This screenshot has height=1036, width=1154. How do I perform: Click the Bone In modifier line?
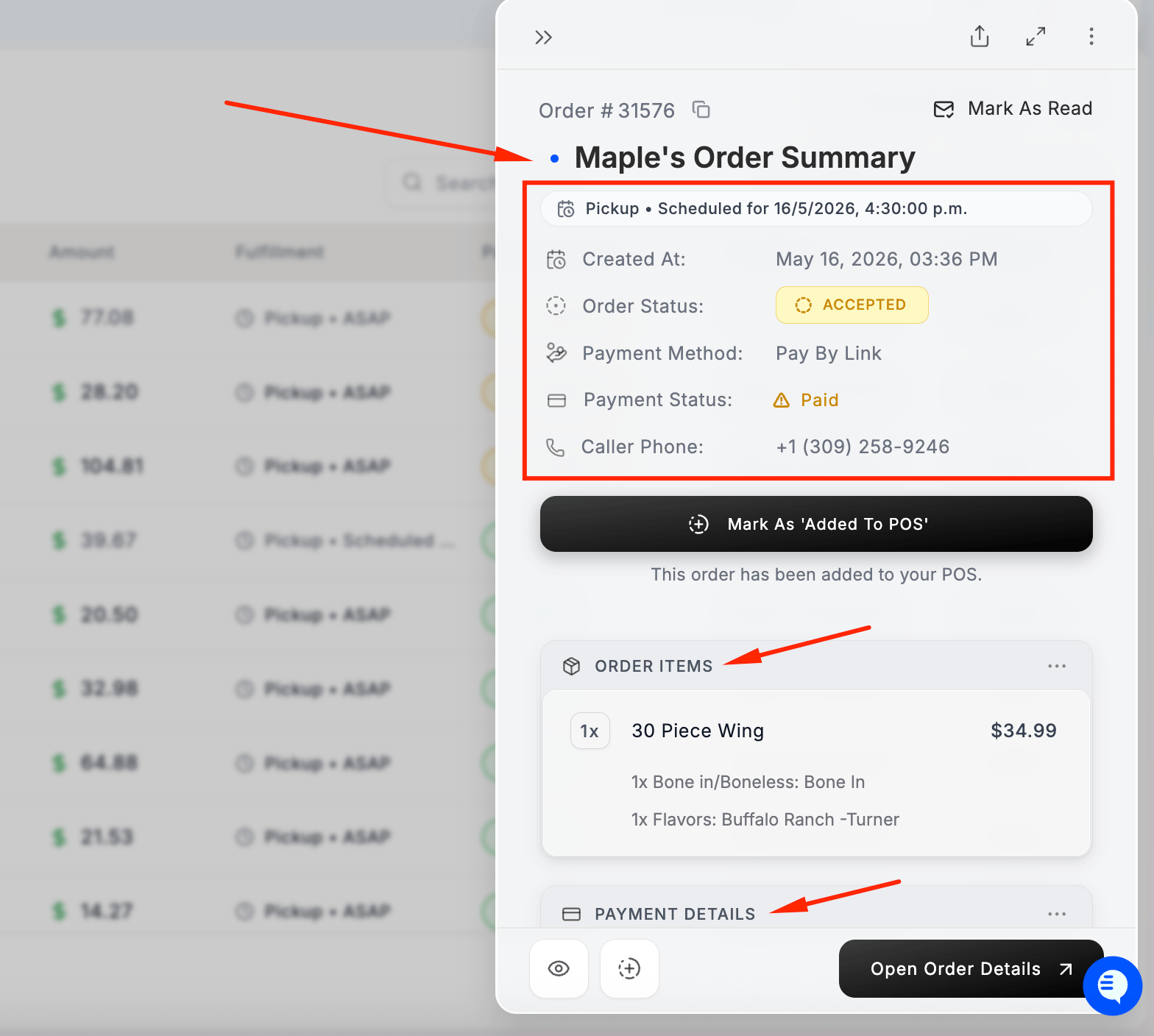coord(748,782)
